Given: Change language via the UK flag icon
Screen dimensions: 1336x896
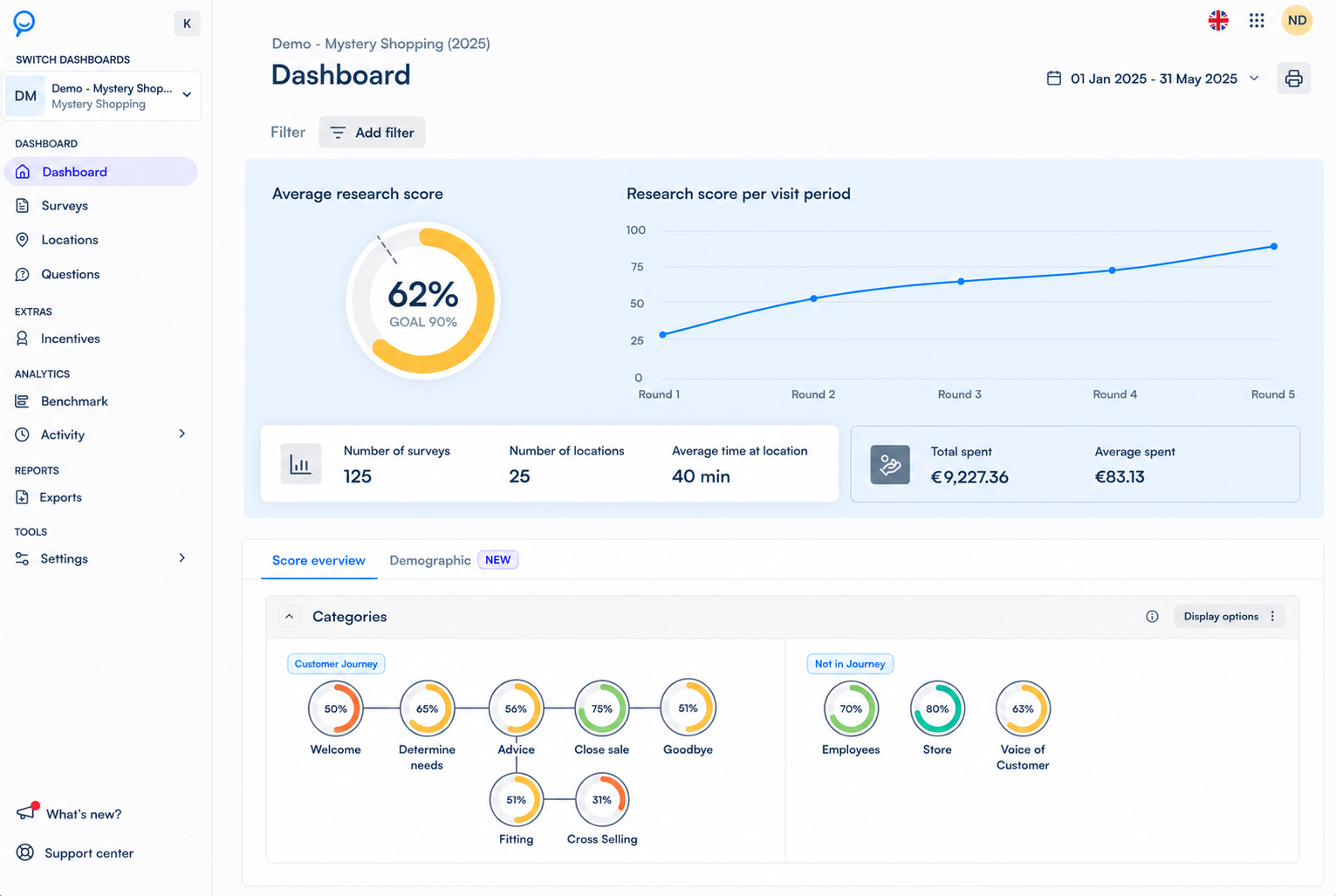Looking at the screenshot, I should click(1218, 20).
